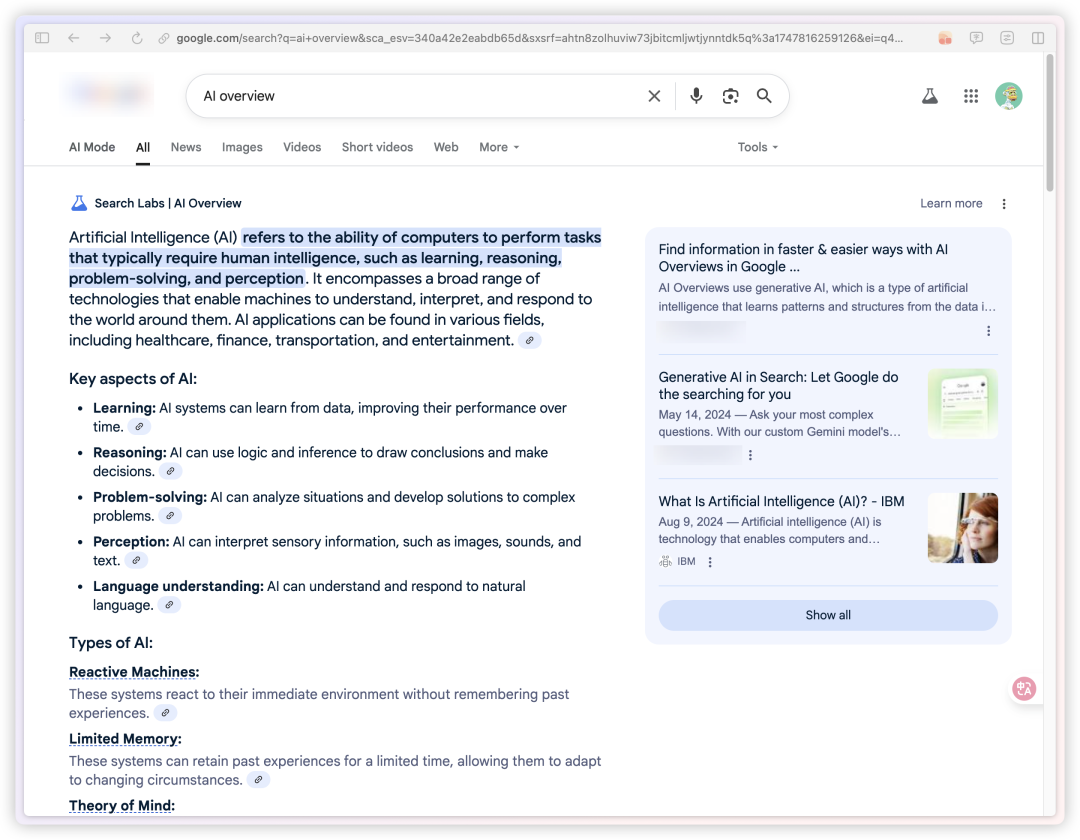Clear the search query with the X
The width and height of the screenshot is (1080, 840).
(654, 95)
